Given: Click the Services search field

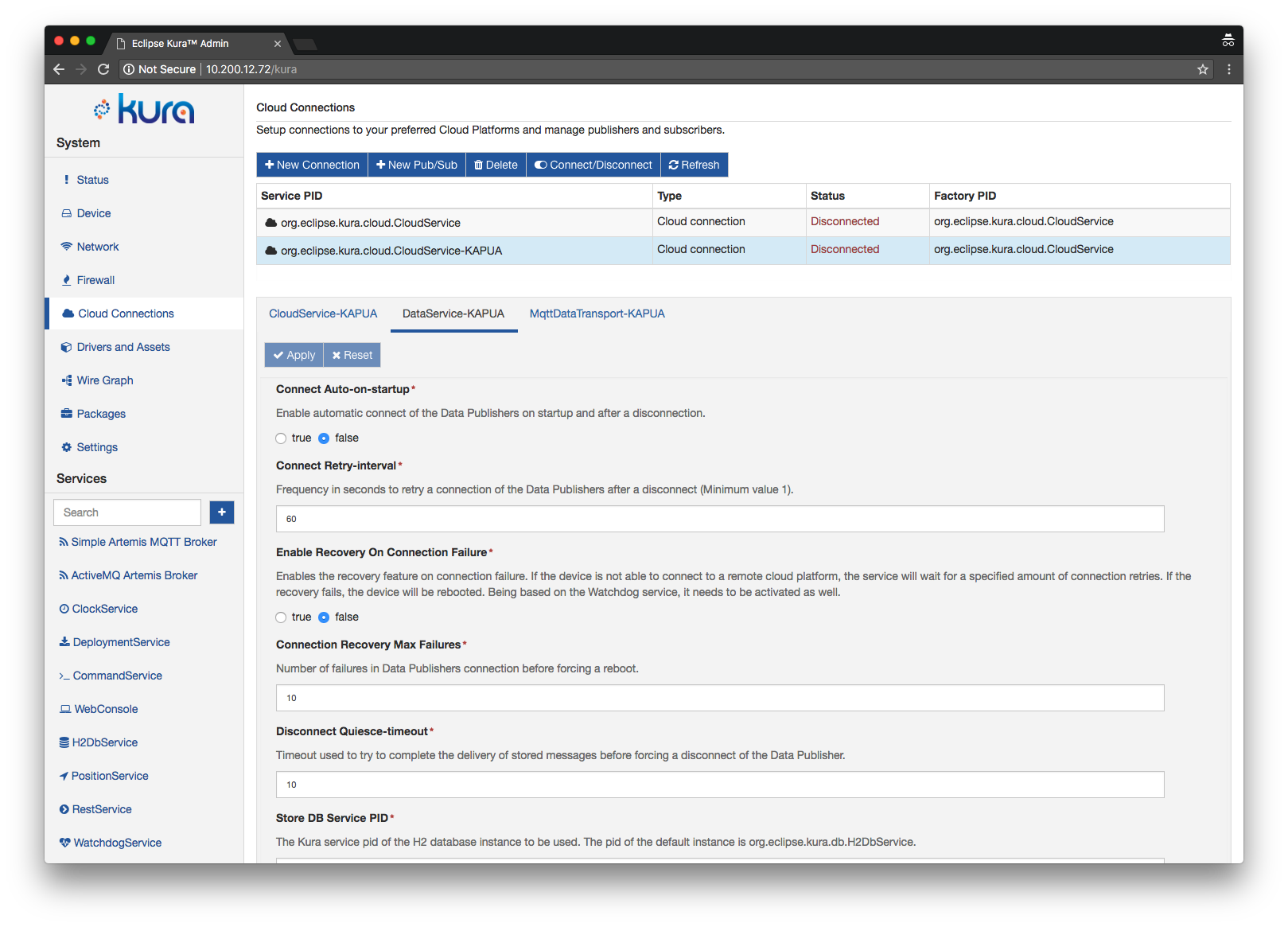Looking at the screenshot, I should click(x=127, y=512).
